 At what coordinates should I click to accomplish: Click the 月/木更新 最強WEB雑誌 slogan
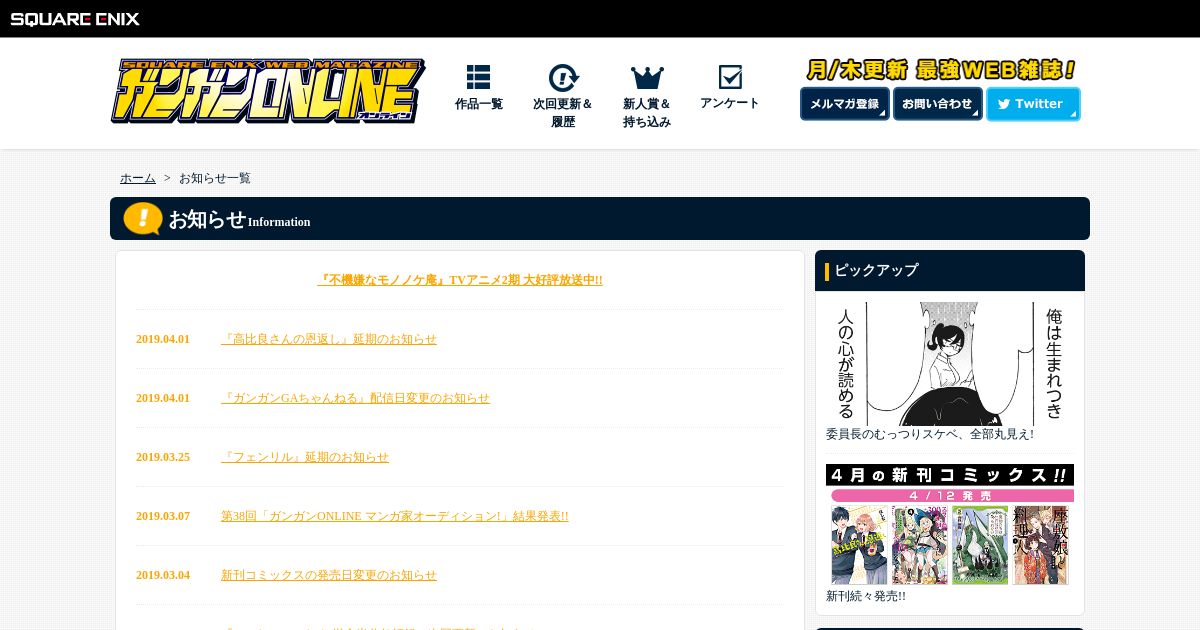point(941,70)
